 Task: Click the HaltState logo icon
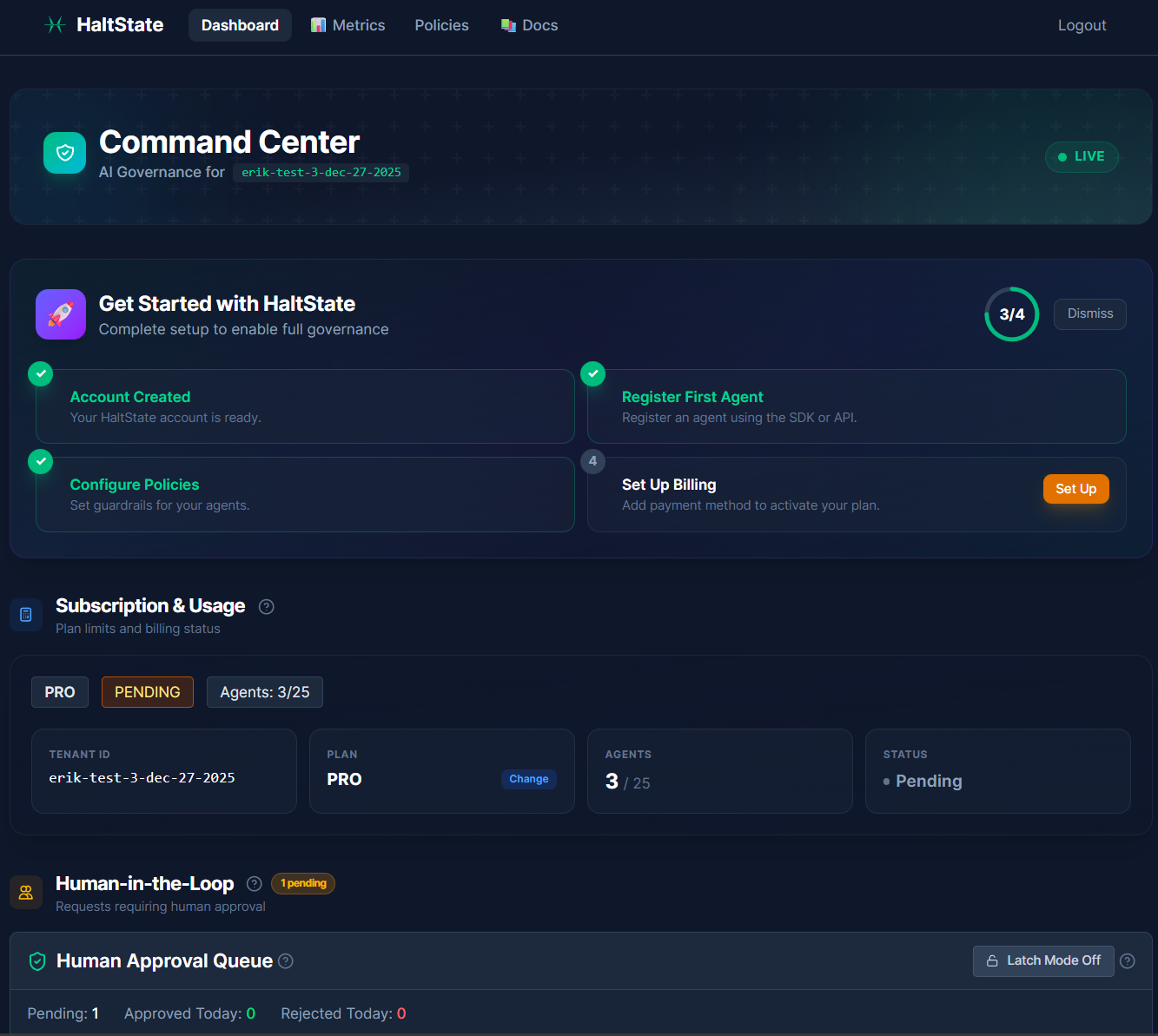point(55,25)
